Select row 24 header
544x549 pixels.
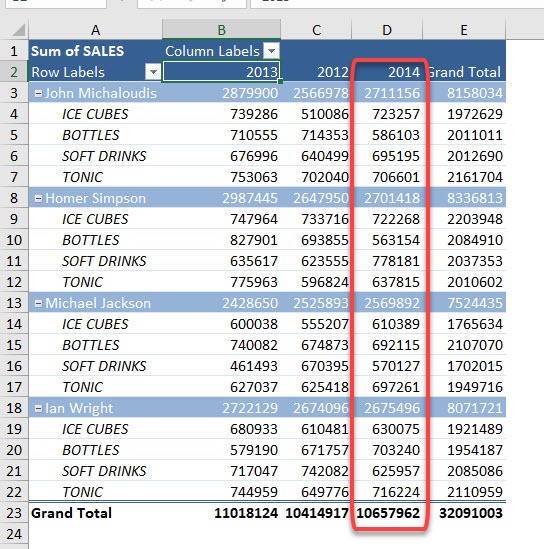tap(14, 534)
